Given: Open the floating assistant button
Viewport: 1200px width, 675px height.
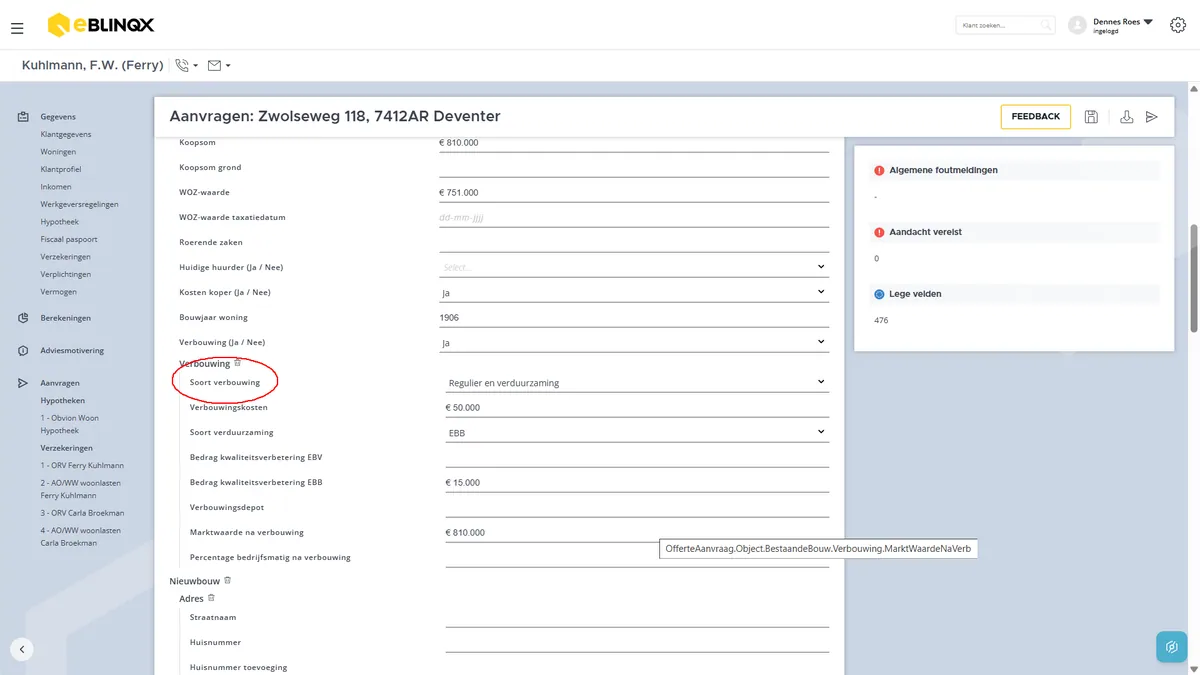Looking at the screenshot, I should [1171, 647].
